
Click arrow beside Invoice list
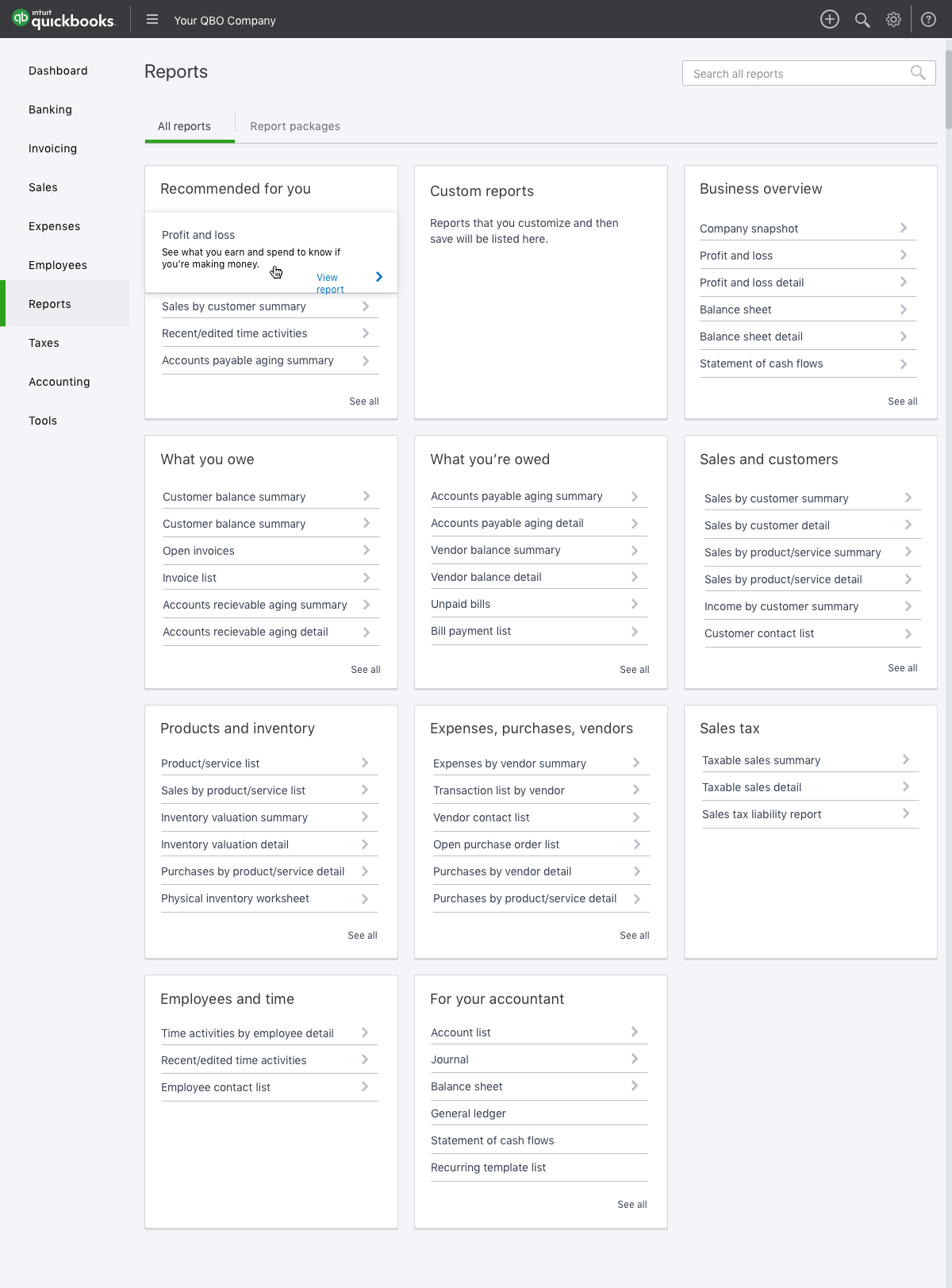pos(367,578)
